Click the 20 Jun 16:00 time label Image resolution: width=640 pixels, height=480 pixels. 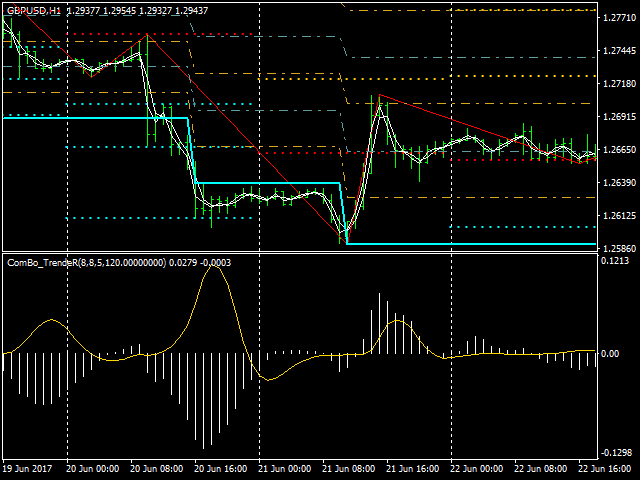point(221,469)
